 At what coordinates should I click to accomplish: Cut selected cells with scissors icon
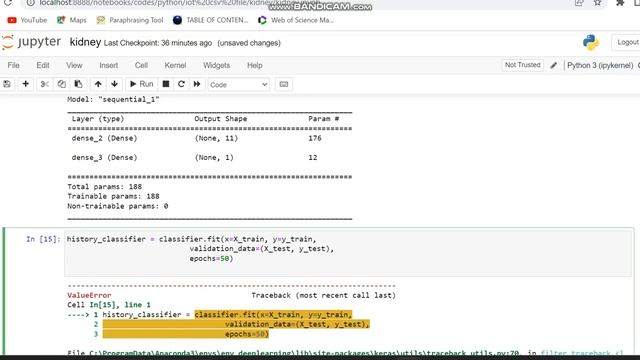(44, 84)
